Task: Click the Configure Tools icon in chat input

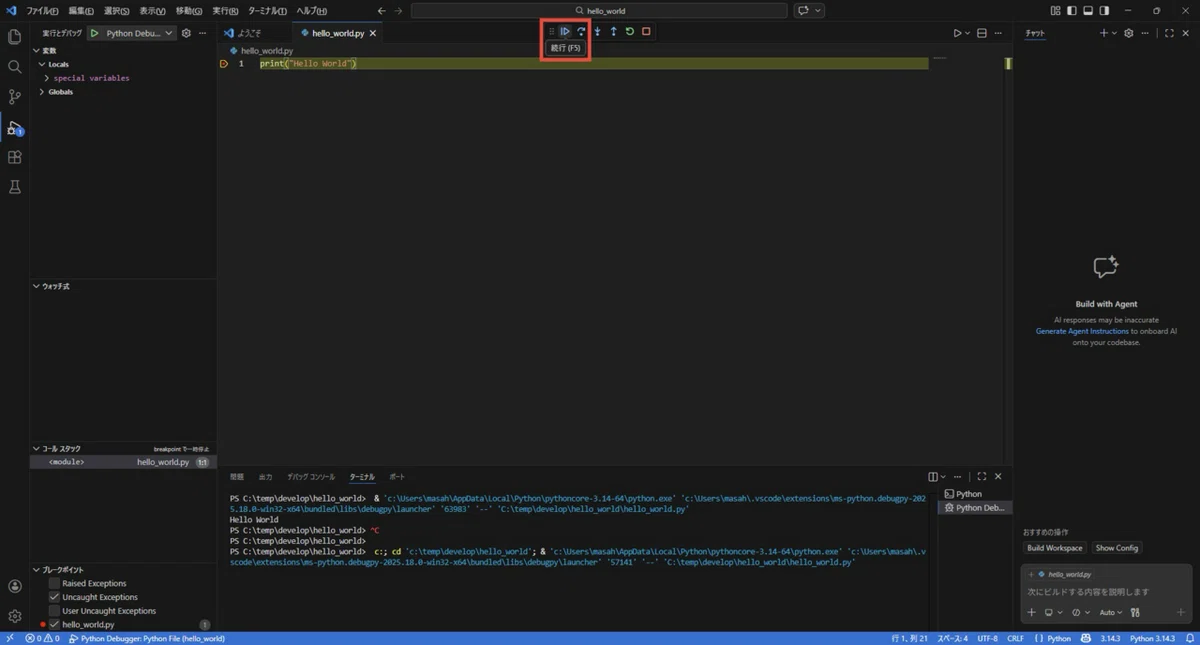Action: coord(1135,612)
